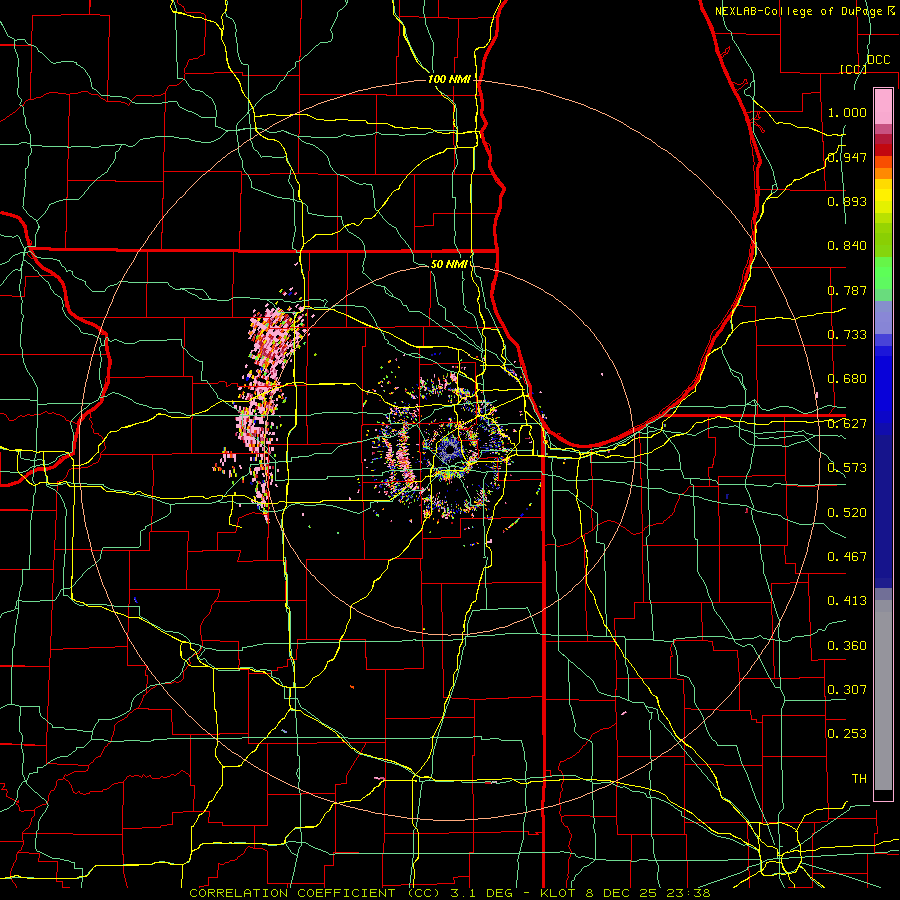
Task: Pick the pink top segment of color scale
Action: point(883,106)
